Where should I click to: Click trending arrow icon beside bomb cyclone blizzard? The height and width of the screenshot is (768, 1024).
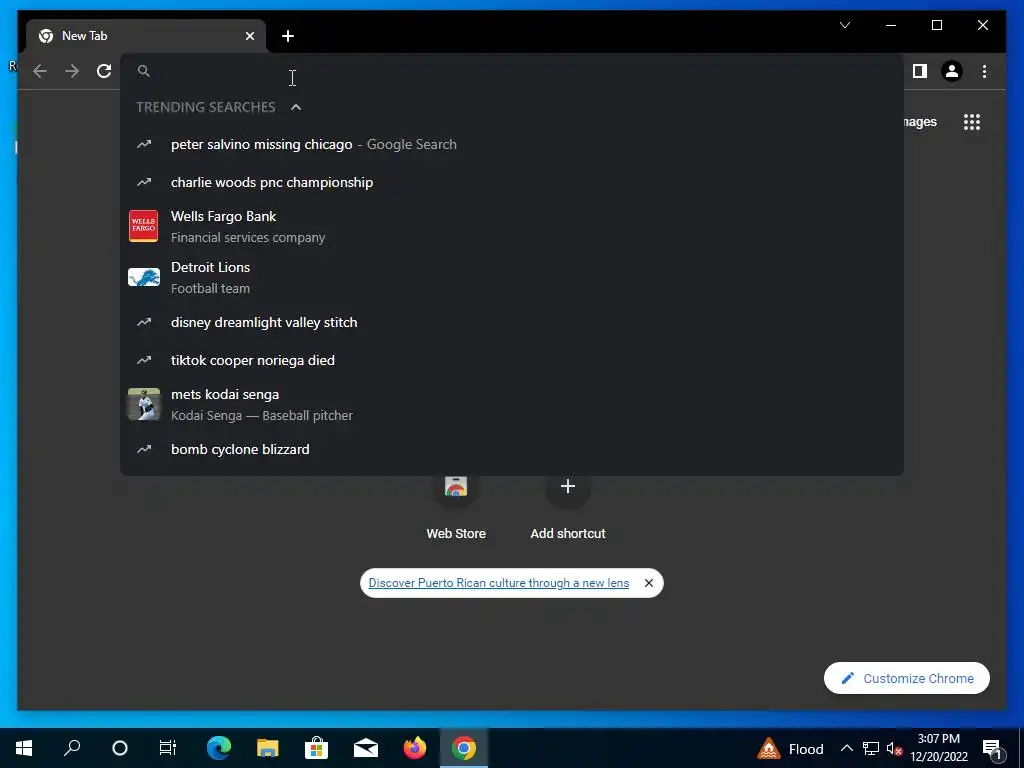point(144,449)
